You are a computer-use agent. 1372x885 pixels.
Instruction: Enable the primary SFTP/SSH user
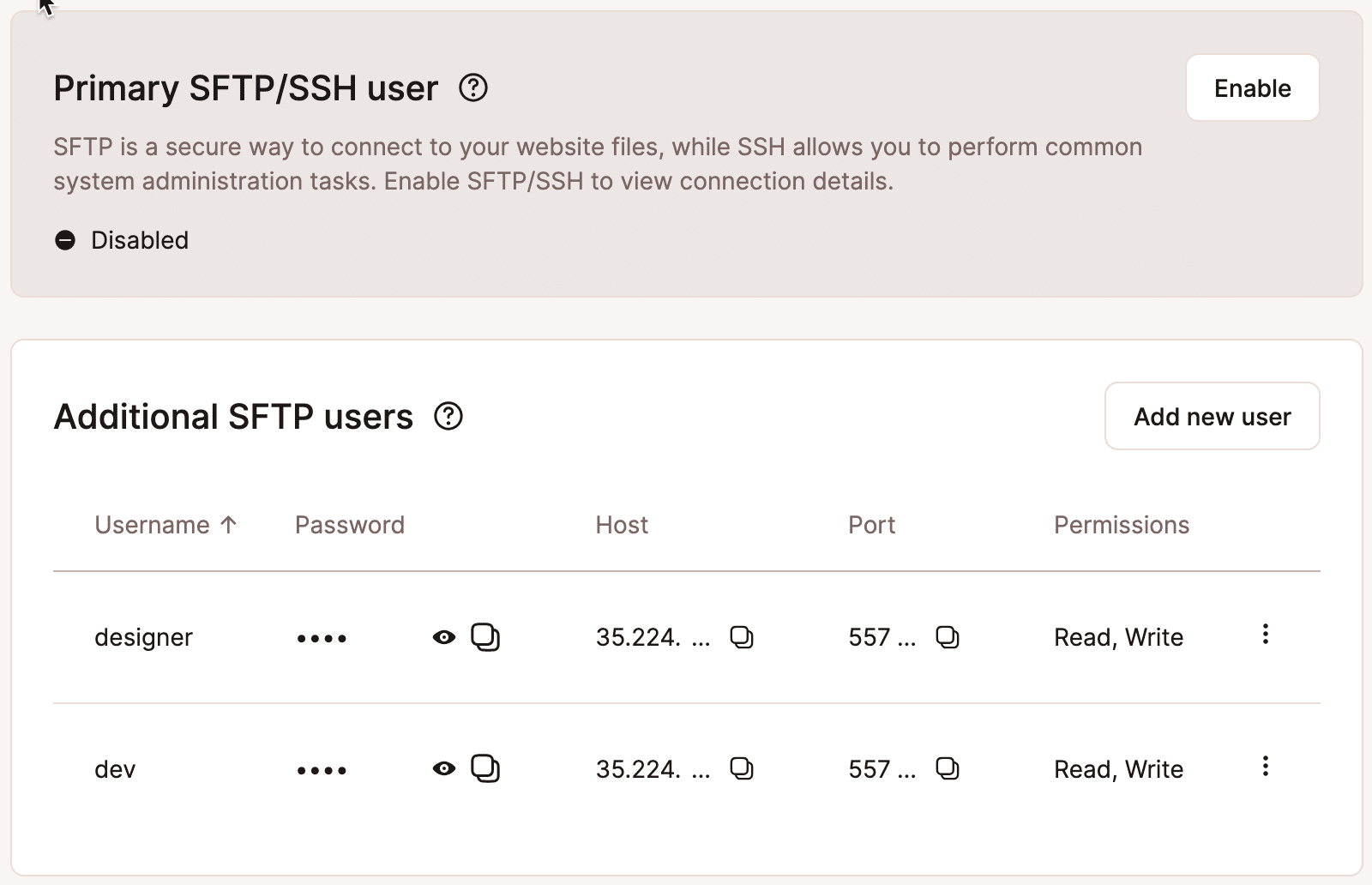[x=1252, y=87]
